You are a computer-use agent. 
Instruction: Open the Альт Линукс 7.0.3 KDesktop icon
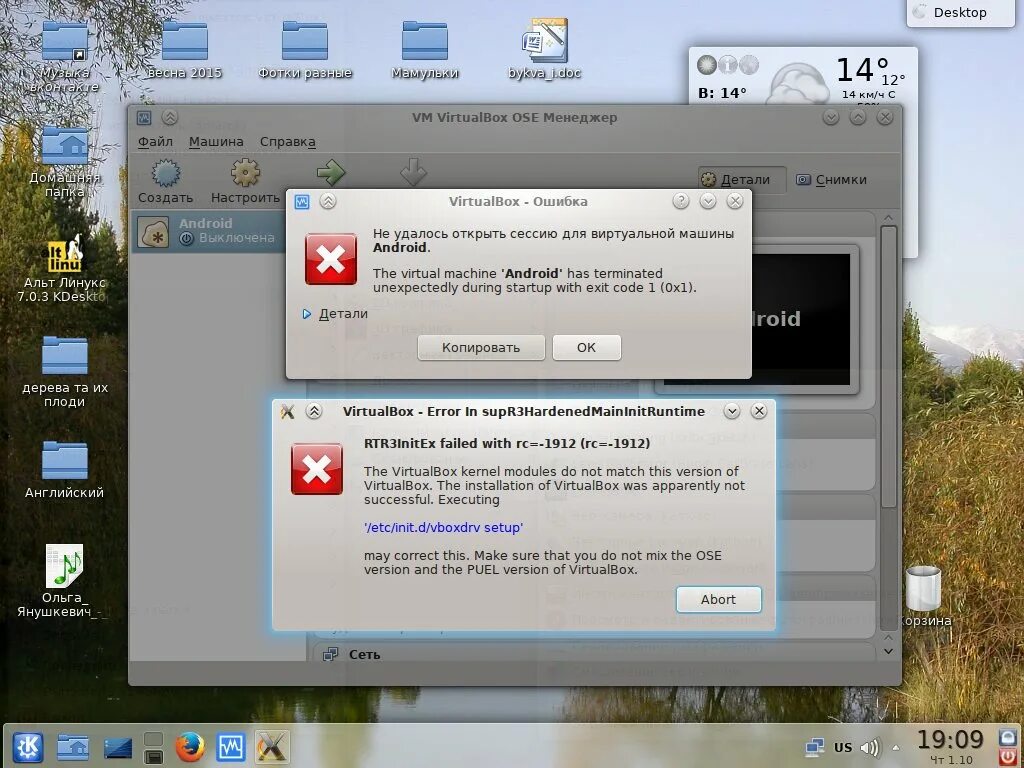click(64, 268)
